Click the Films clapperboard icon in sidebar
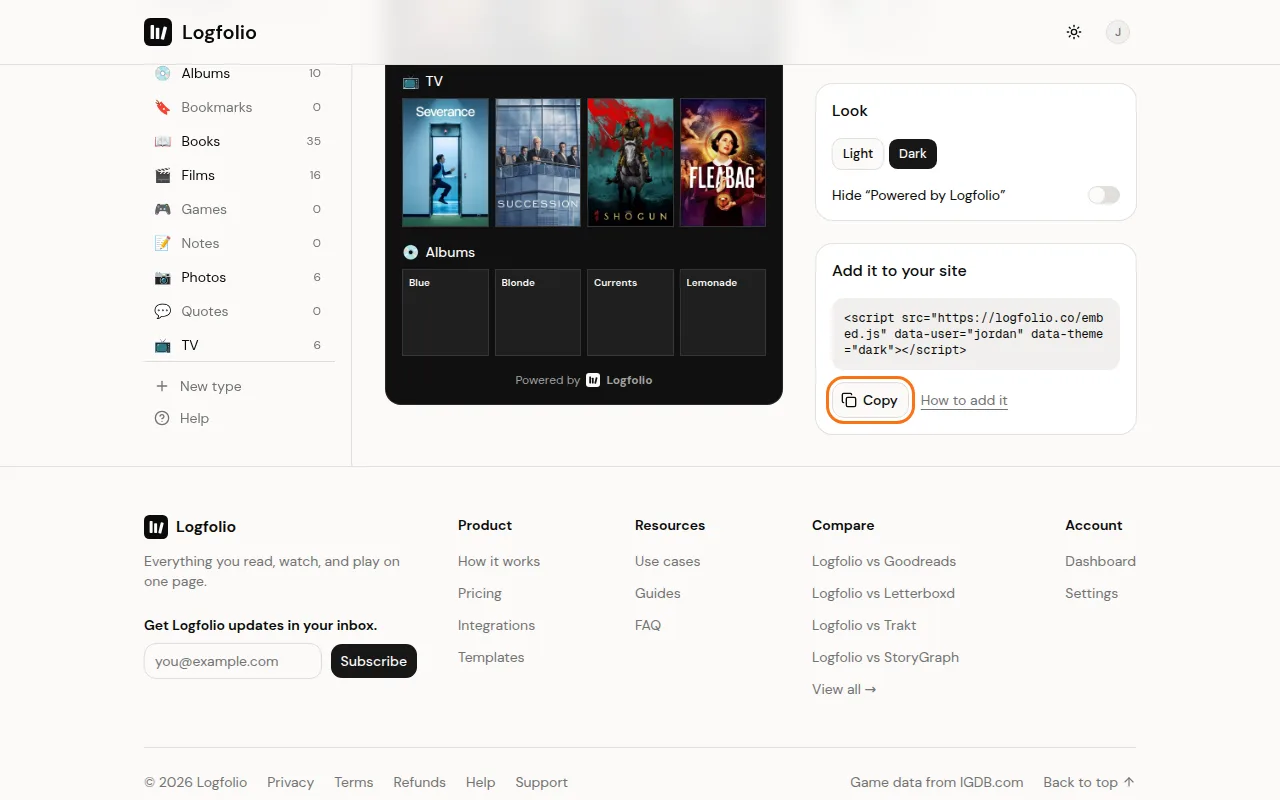1280x800 pixels. tap(162, 175)
